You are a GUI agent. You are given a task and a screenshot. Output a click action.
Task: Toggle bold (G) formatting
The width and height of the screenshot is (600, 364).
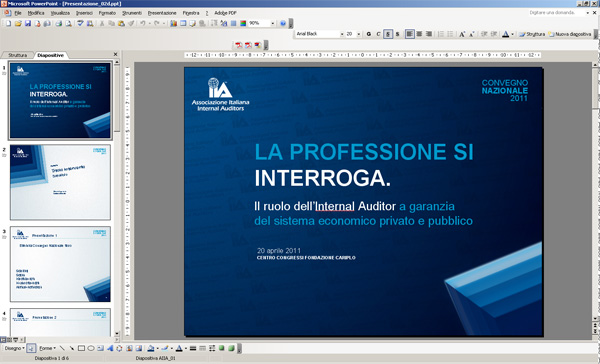pyautogui.click(x=368, y=34)
